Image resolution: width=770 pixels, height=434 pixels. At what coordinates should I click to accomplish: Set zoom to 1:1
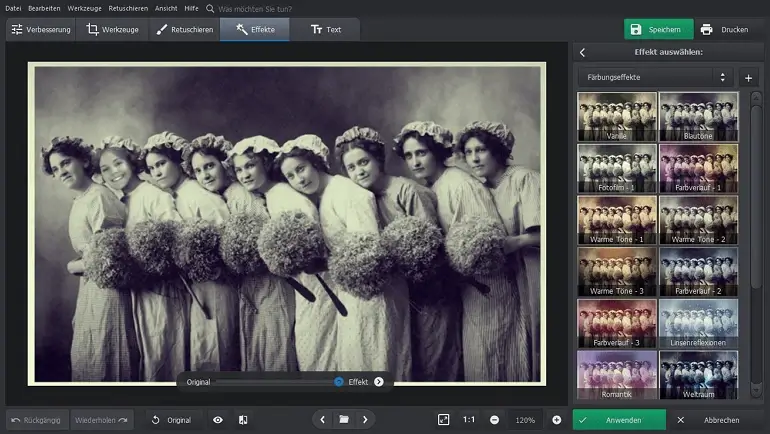pos(469,420)
